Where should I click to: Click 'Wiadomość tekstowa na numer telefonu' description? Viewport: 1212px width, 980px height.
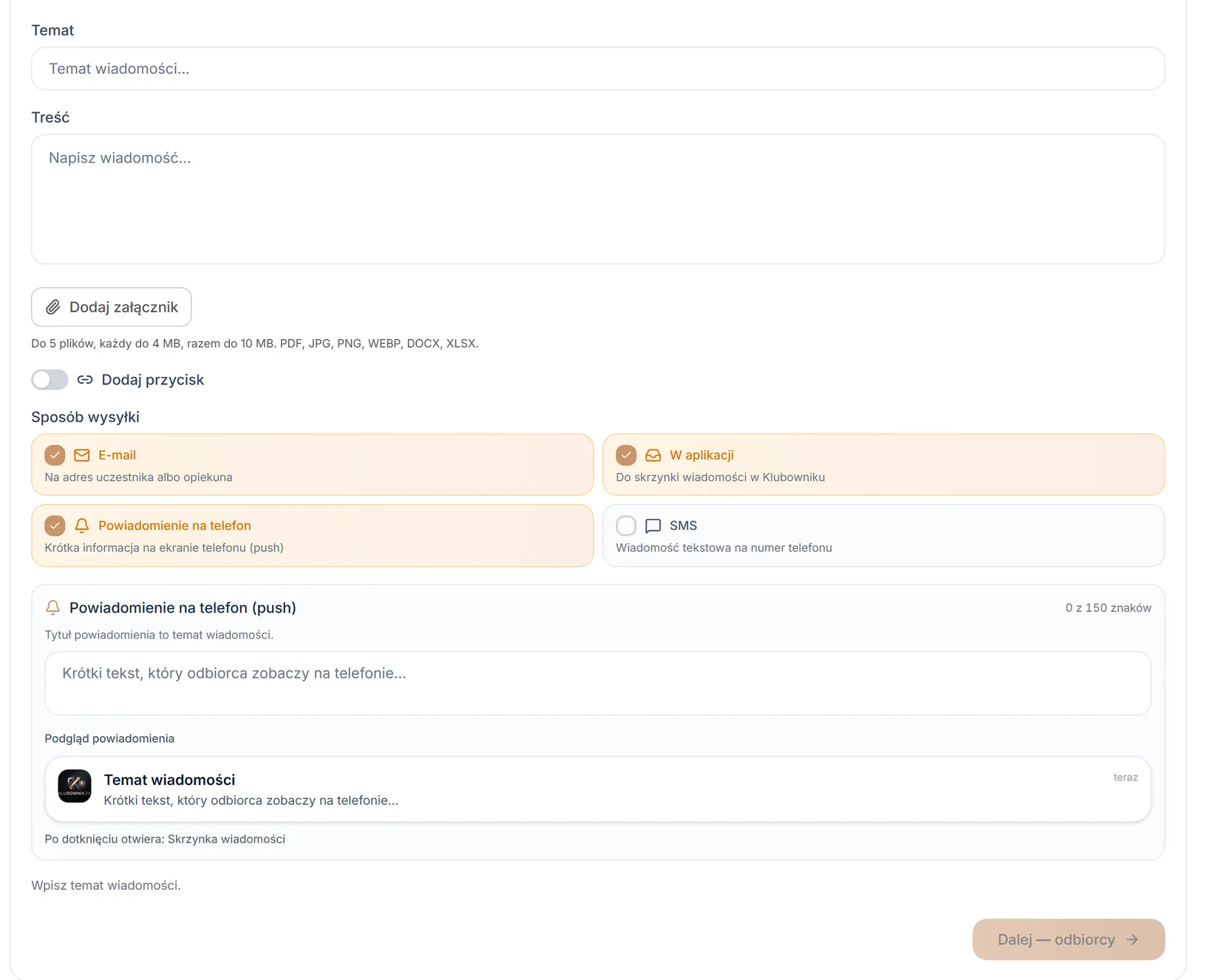click(724, 548)
